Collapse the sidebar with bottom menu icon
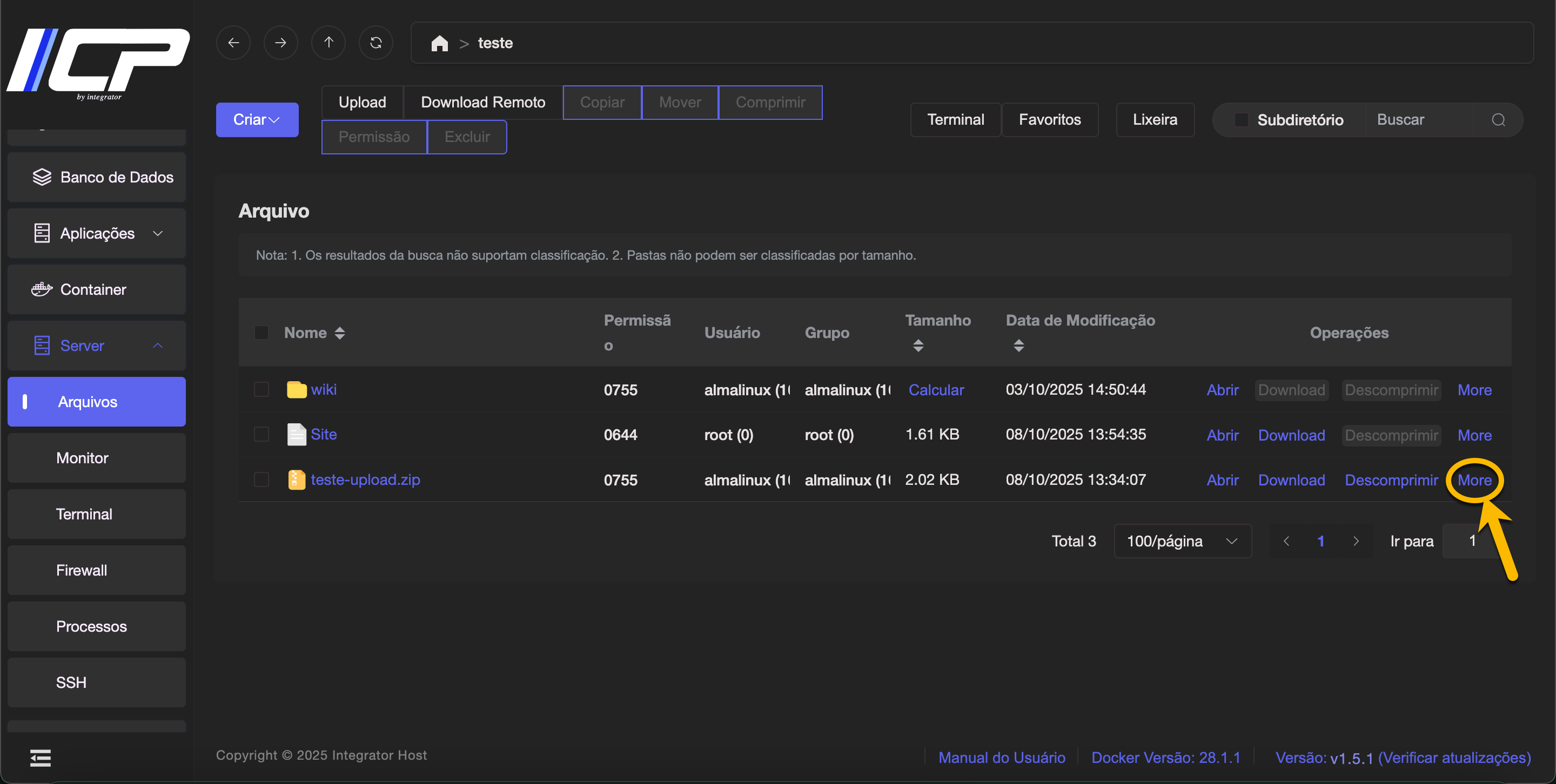The width and height of the screenshot is (1556, 784). tap(41, 758)
